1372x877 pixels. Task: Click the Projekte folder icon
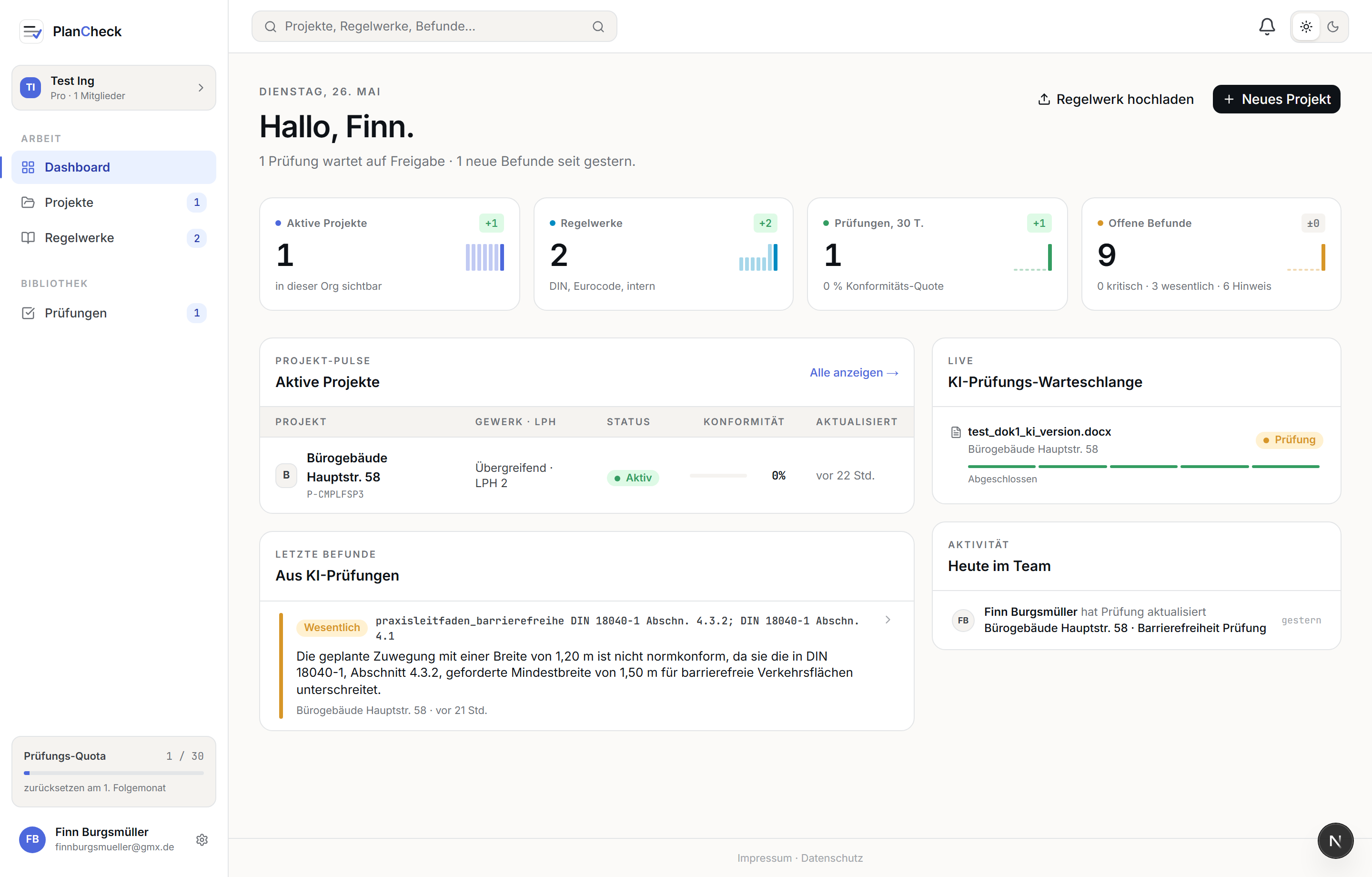point(28,203)
